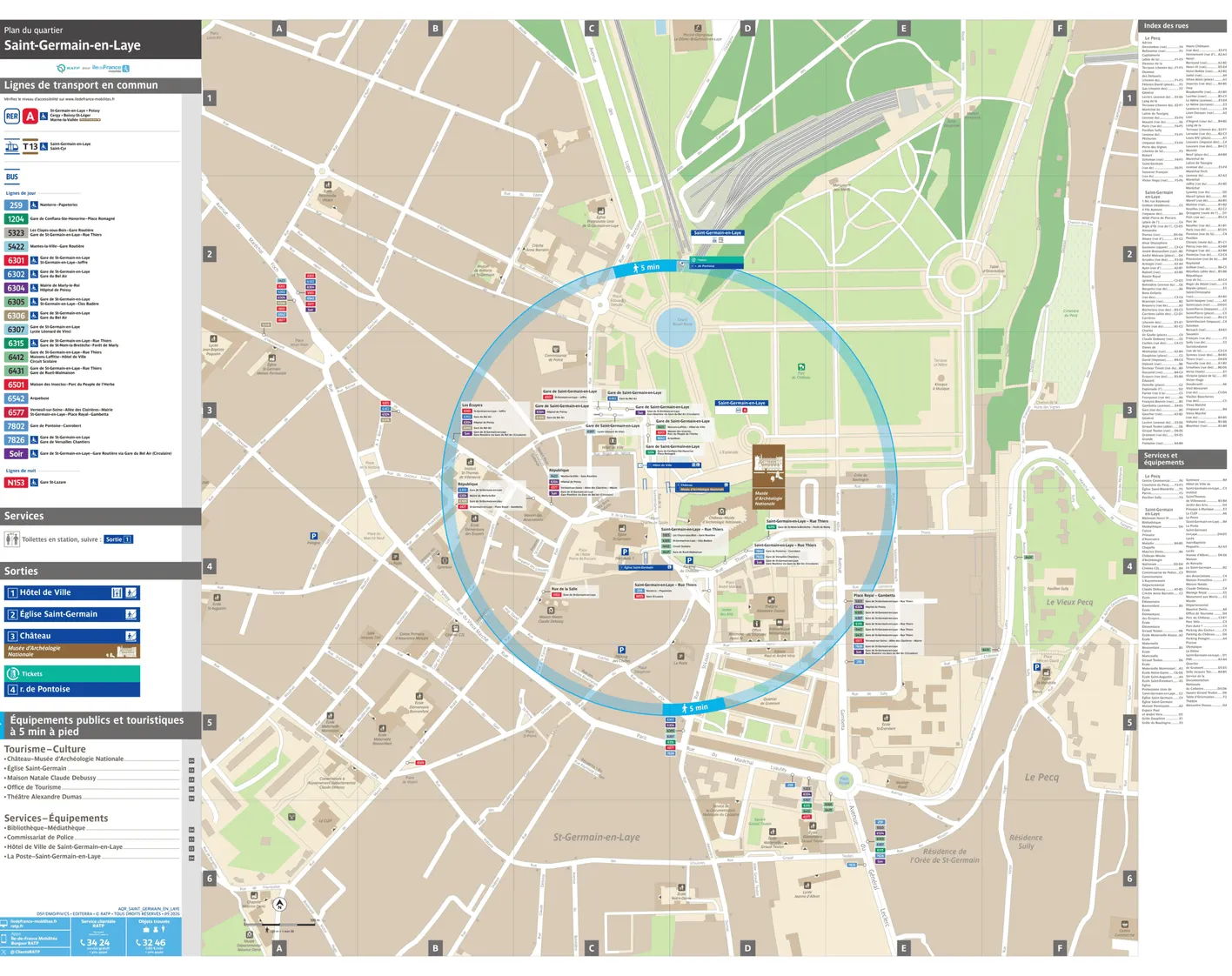This screenshot has height=976, width=1232.
Task: Click "Théâtre Alexandre Dumas" list entry
Action: (x=44, y=797)
